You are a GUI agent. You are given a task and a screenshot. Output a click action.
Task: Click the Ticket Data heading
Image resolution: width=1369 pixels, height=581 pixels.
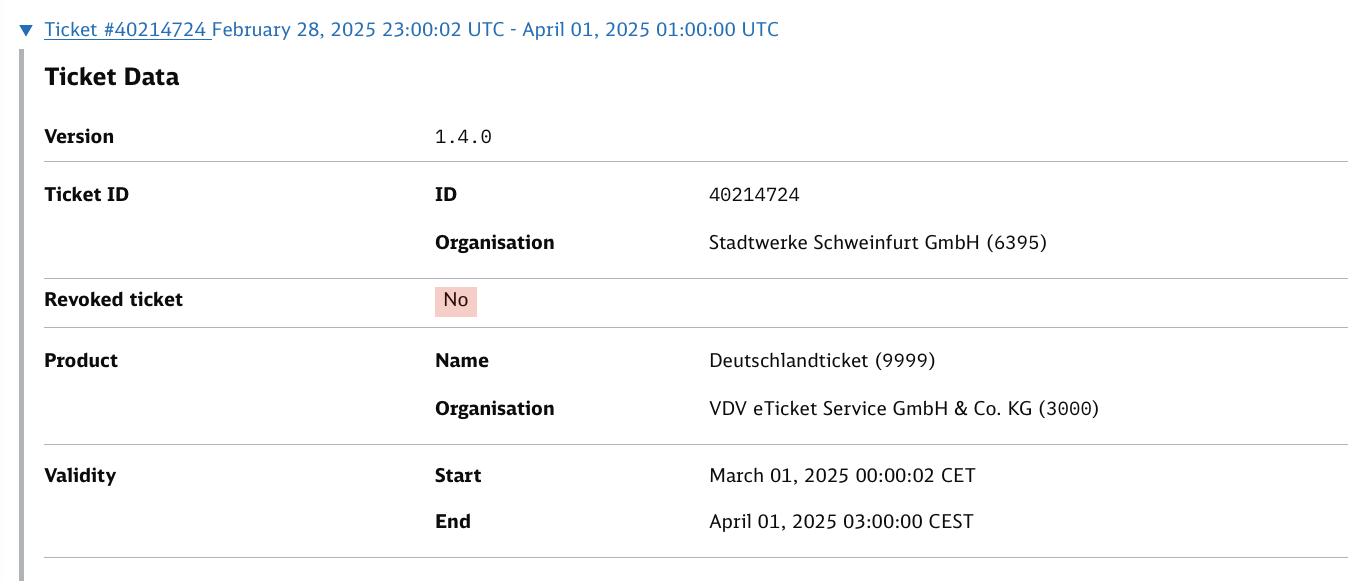tap(112, 77)
